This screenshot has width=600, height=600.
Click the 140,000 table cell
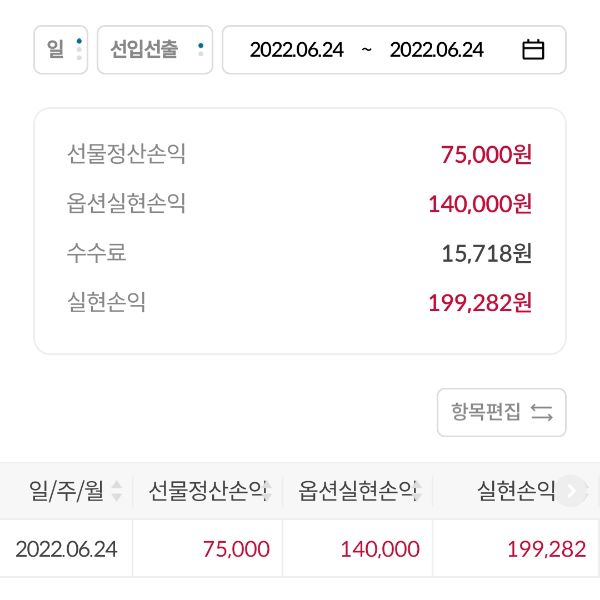tap(379, 549)
